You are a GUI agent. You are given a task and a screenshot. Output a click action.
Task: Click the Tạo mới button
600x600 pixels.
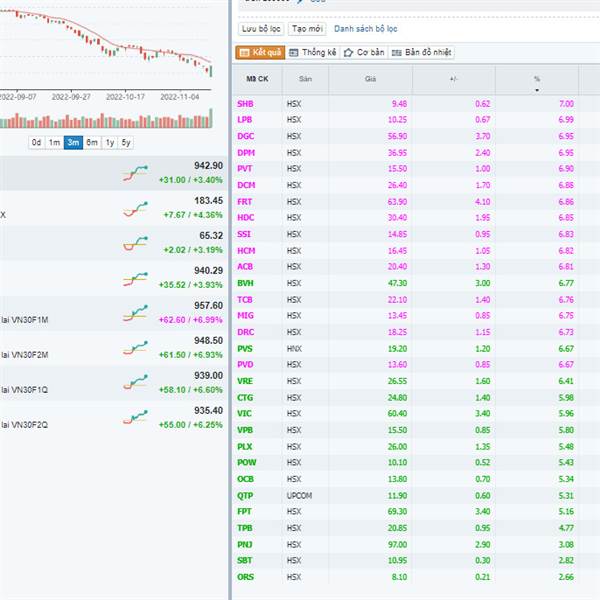(307, 29)
